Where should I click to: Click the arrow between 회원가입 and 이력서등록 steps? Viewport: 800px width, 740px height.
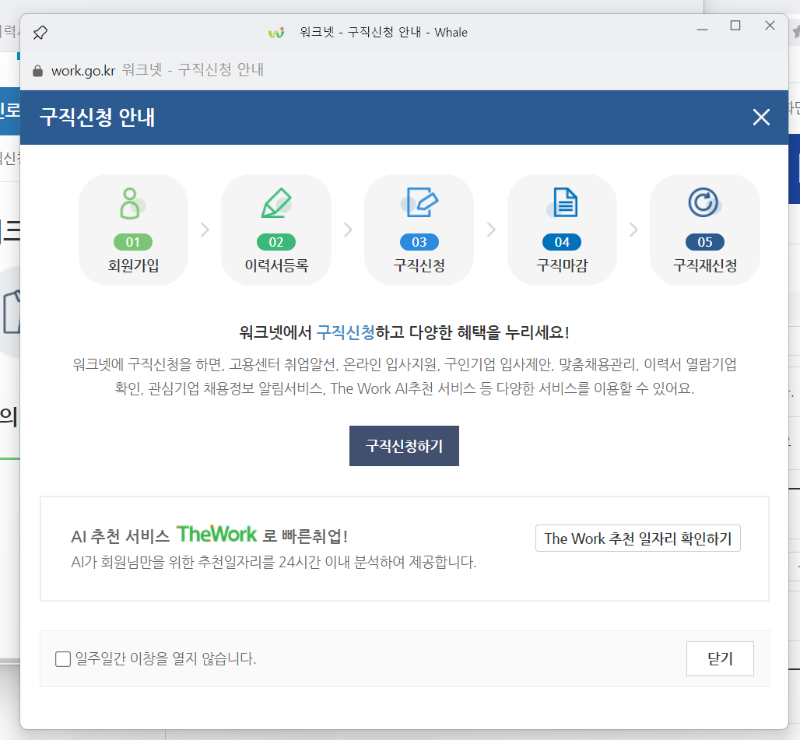coord(205,229)
